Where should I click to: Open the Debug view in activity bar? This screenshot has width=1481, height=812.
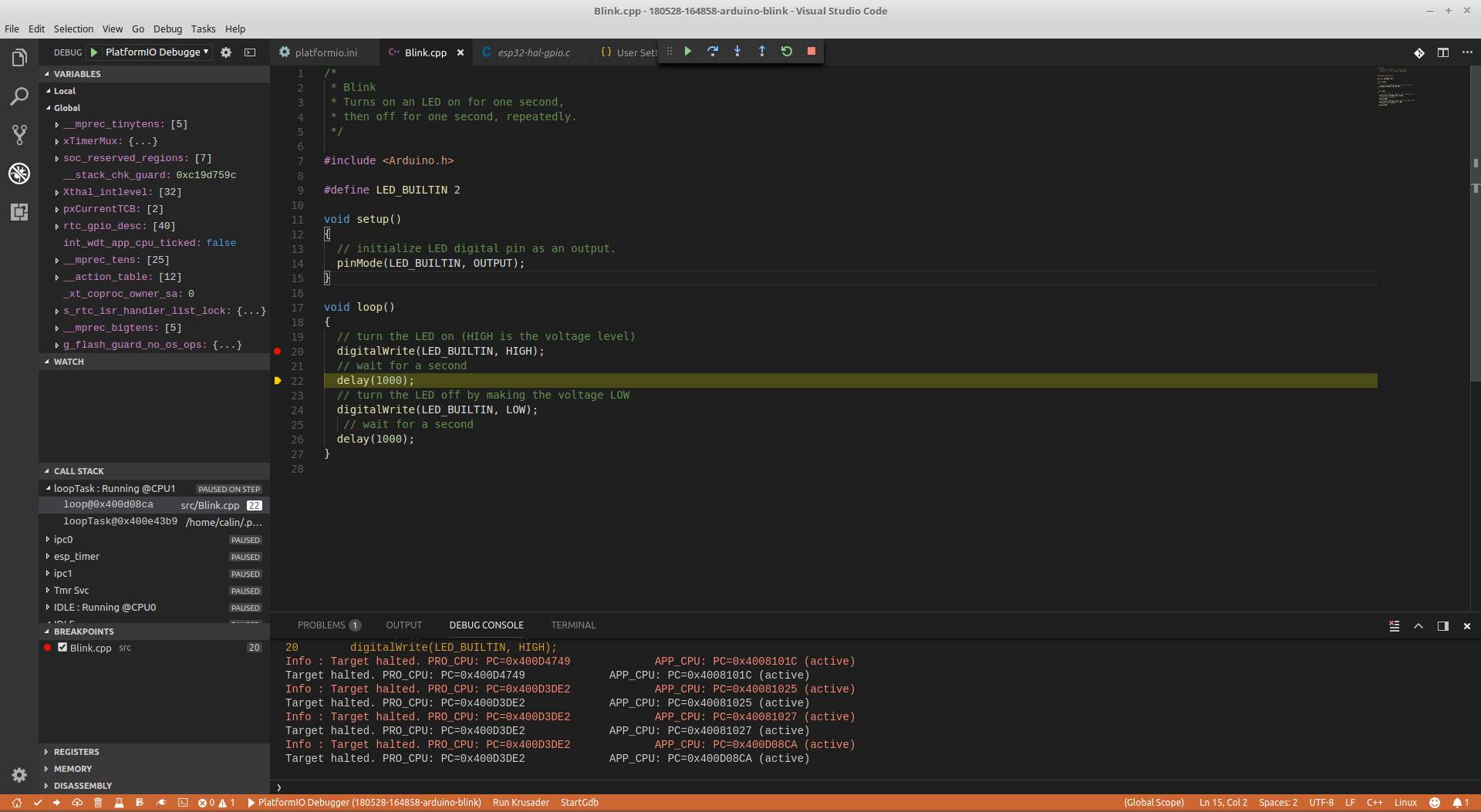coord(19,174)
